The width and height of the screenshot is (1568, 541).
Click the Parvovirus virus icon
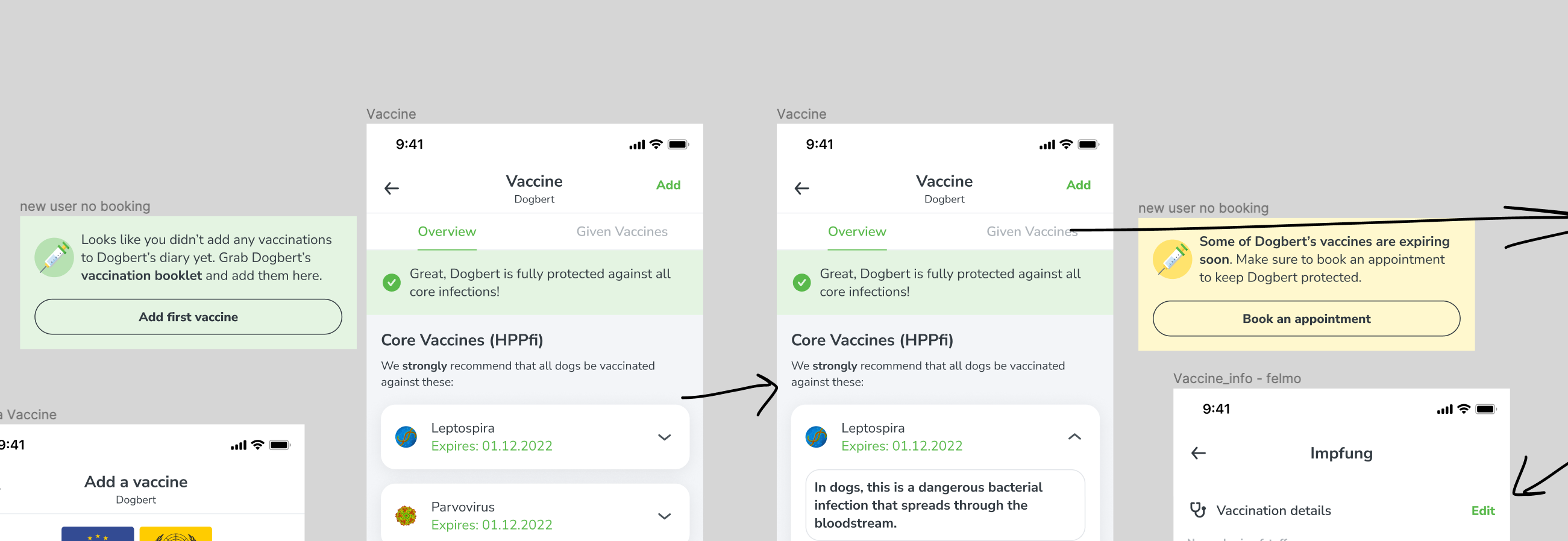pos(406,516)
